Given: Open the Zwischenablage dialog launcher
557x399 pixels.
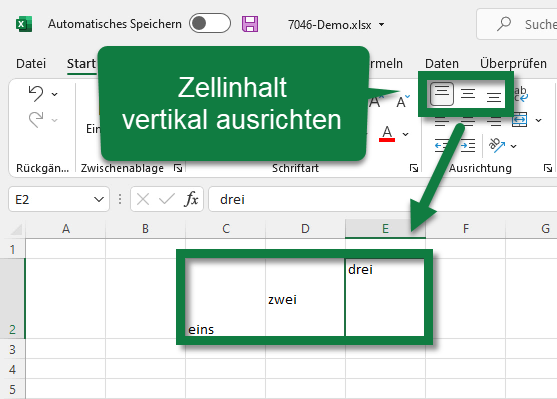Looking at the screenshot, I should click(178, 168).
